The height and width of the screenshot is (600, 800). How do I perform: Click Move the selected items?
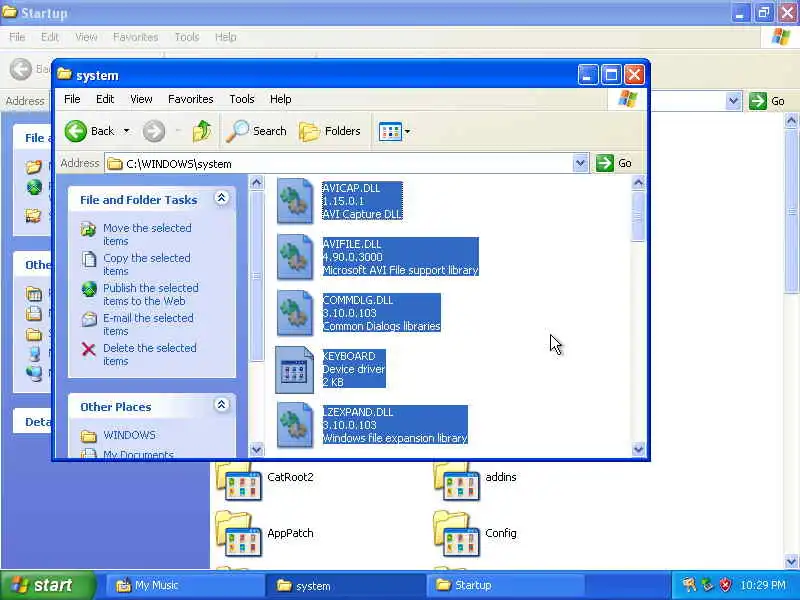click(147, 234)
